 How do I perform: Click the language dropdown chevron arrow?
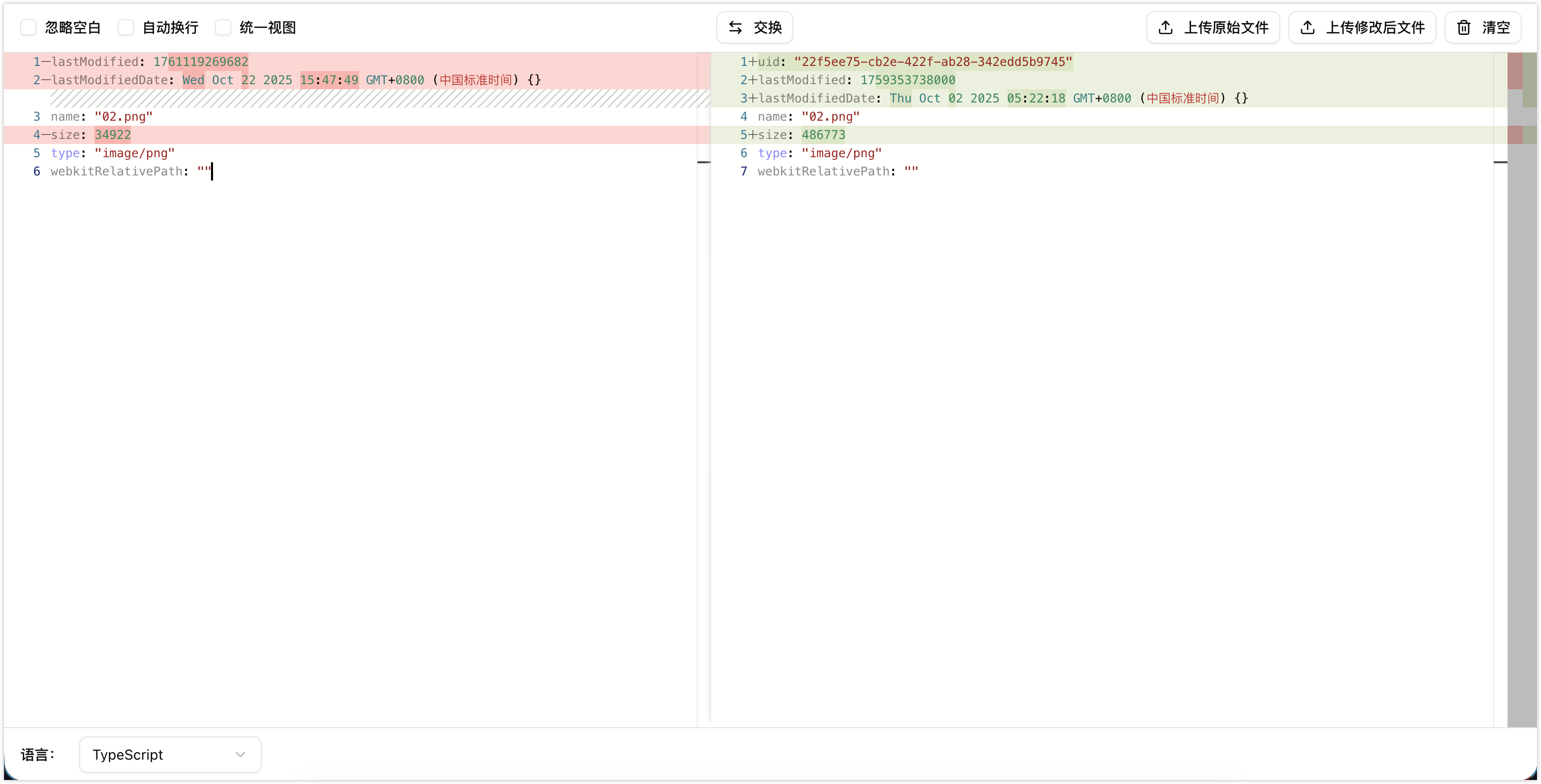click(240, 755)
